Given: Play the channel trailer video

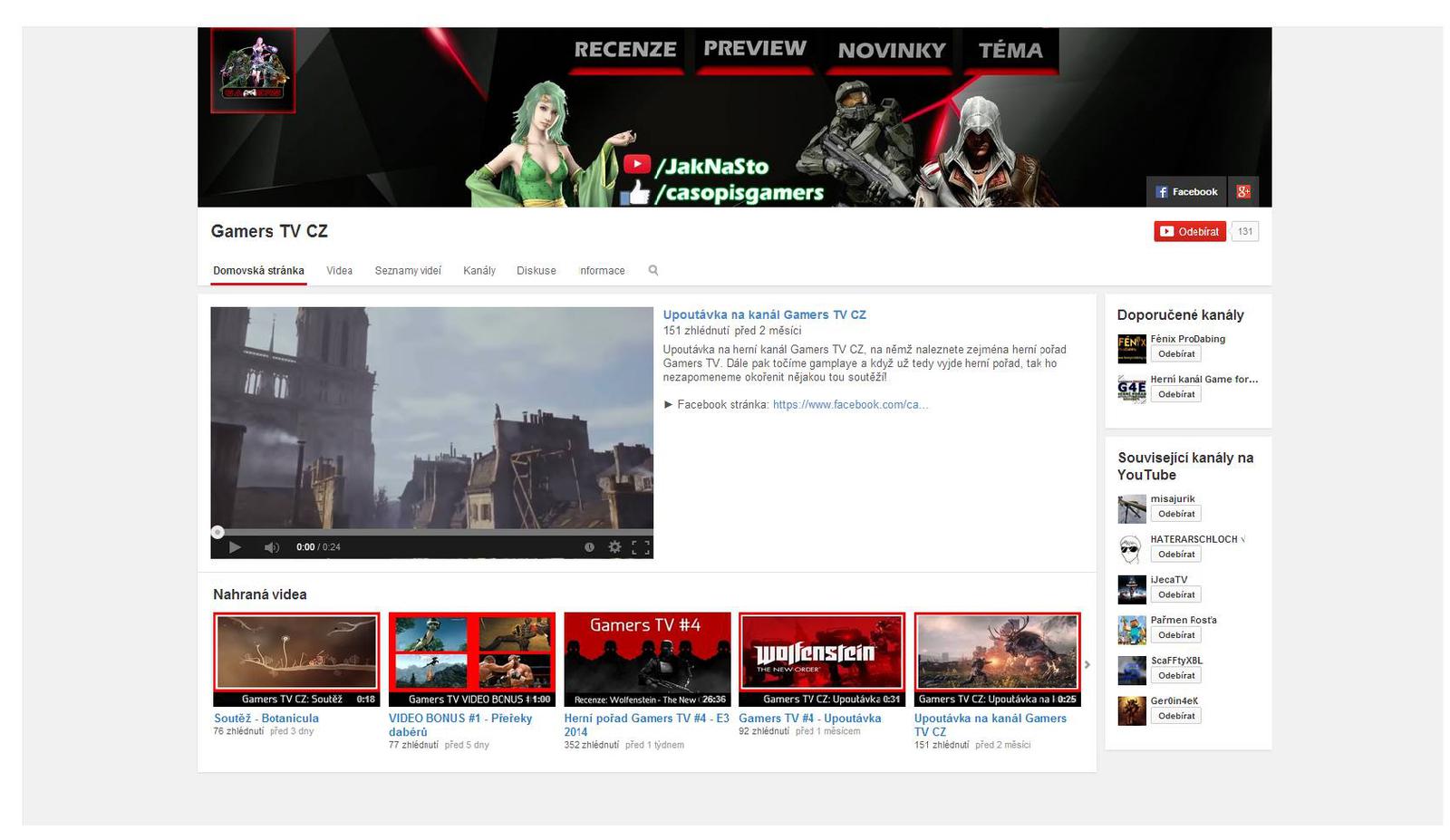Looking at the screenshot, I should pyautogui.click(x=235, y=547).
